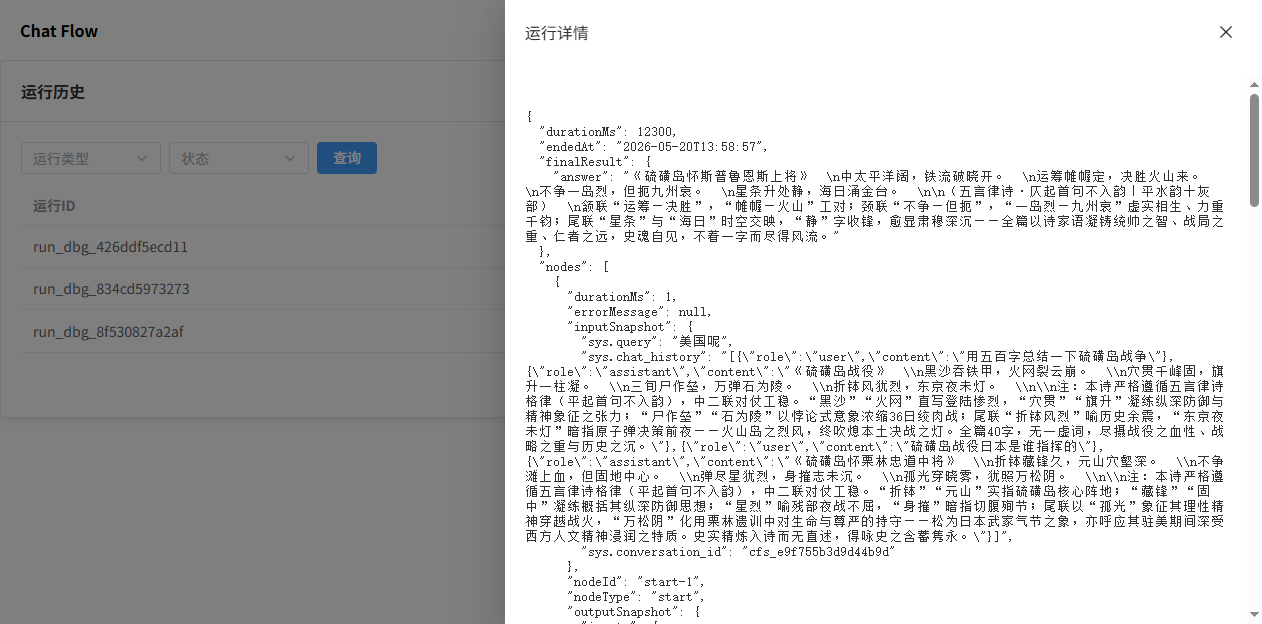Select run run_dbg_8f530827a2af
1262x624 pixels.
(108, 332)
